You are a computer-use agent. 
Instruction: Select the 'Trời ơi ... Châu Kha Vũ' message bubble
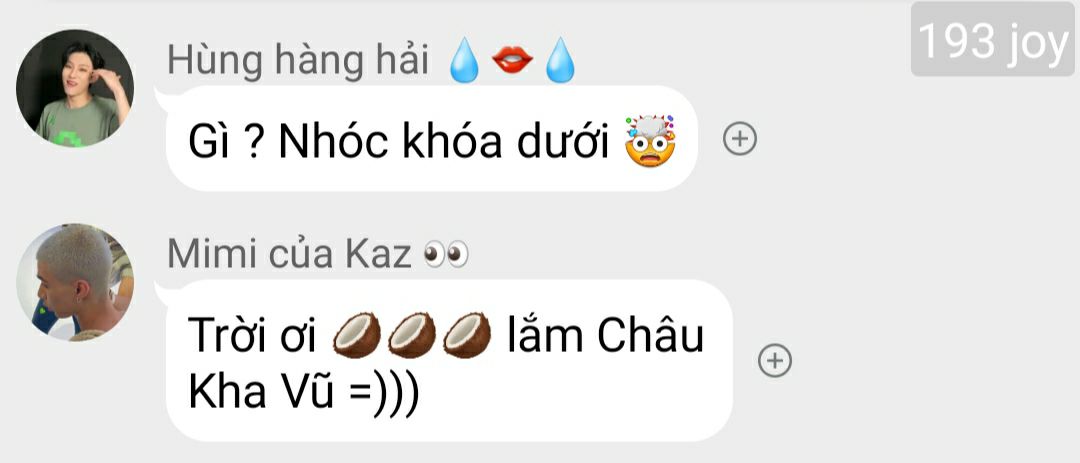pos(449,360)
